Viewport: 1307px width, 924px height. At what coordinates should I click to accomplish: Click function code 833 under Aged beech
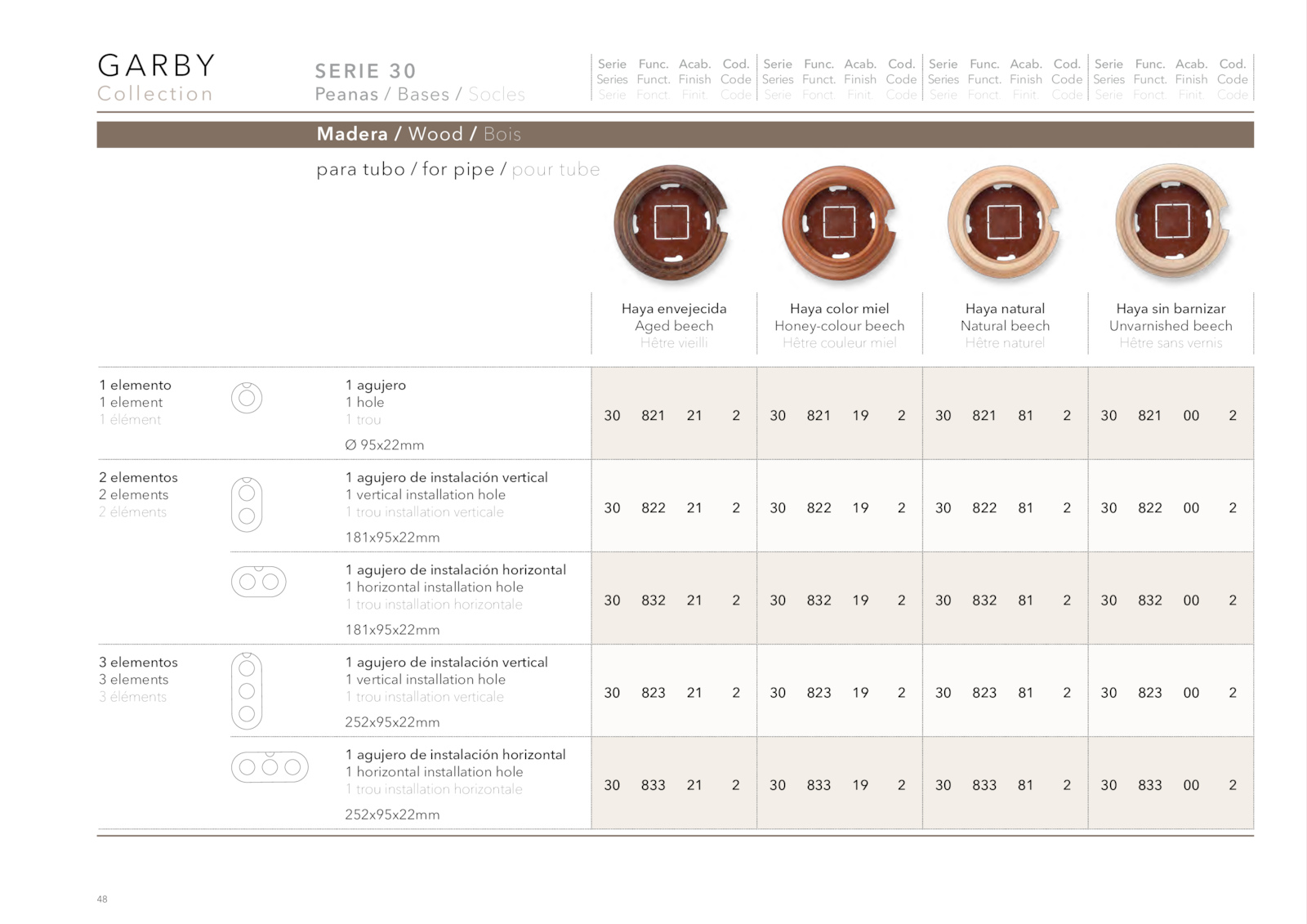653,784
